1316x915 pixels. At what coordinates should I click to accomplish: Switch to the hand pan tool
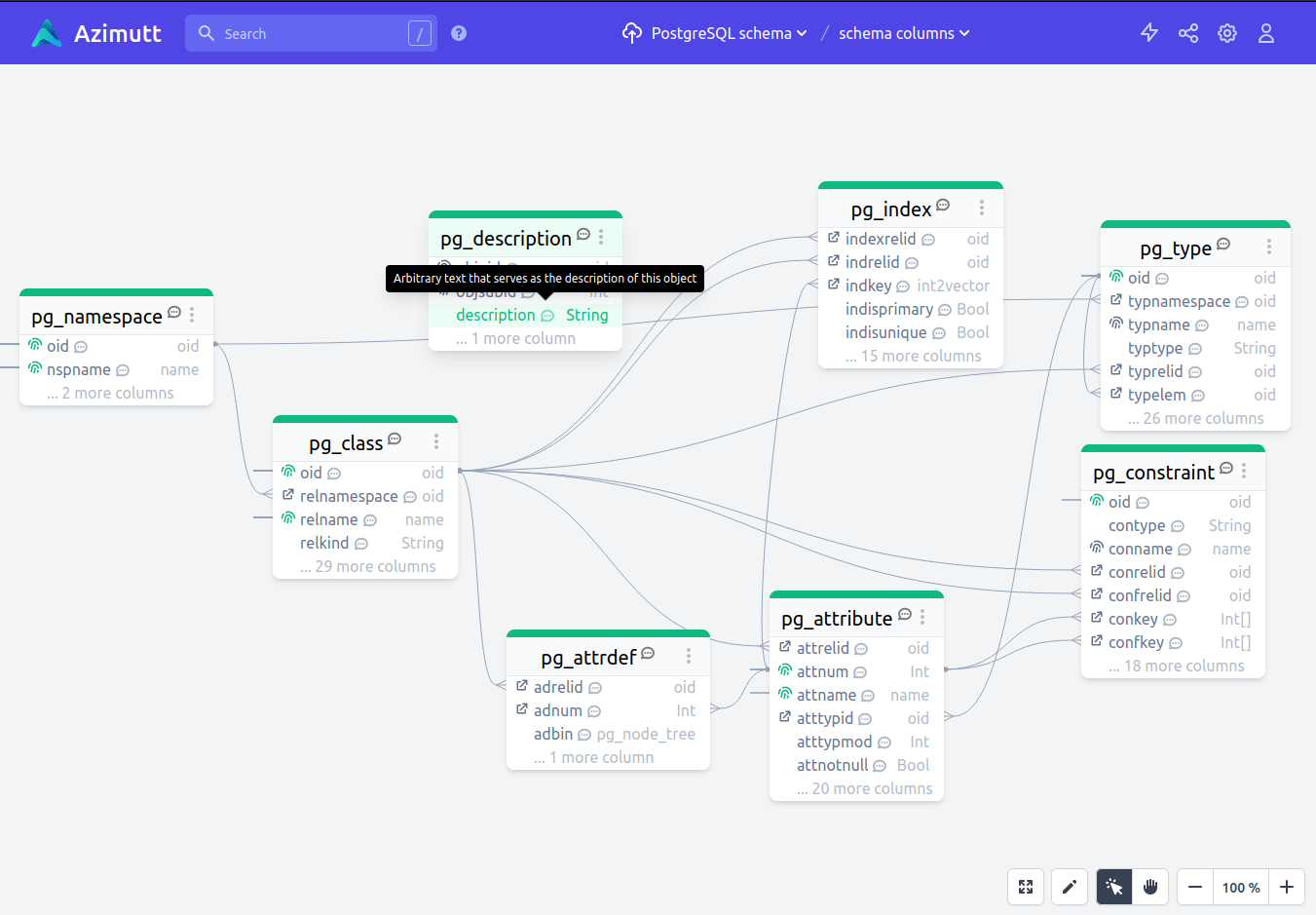point(1150,887)
